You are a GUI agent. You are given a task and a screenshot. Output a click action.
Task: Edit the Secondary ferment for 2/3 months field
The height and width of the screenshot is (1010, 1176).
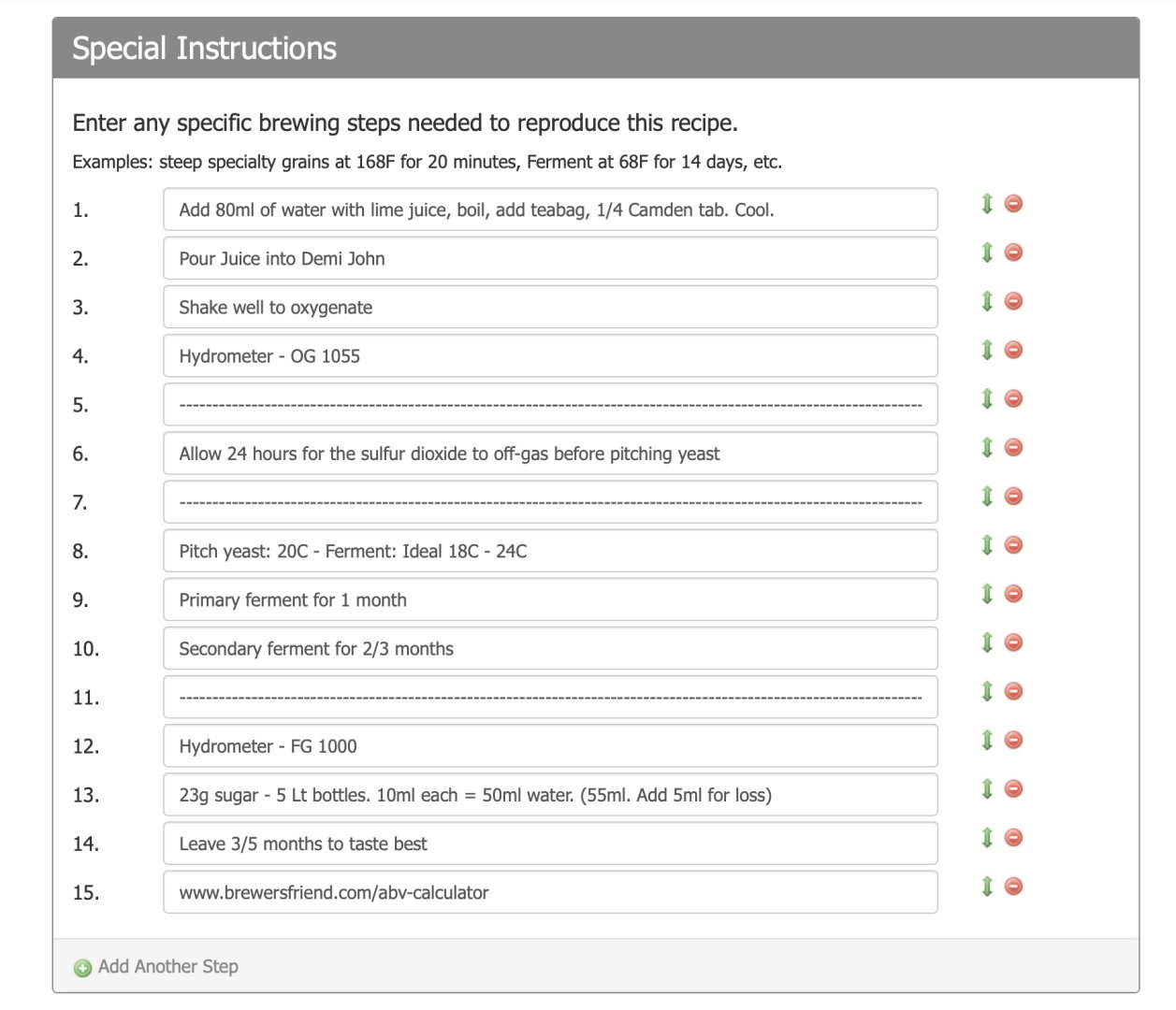pyautogui.click(x=550, y=649)
